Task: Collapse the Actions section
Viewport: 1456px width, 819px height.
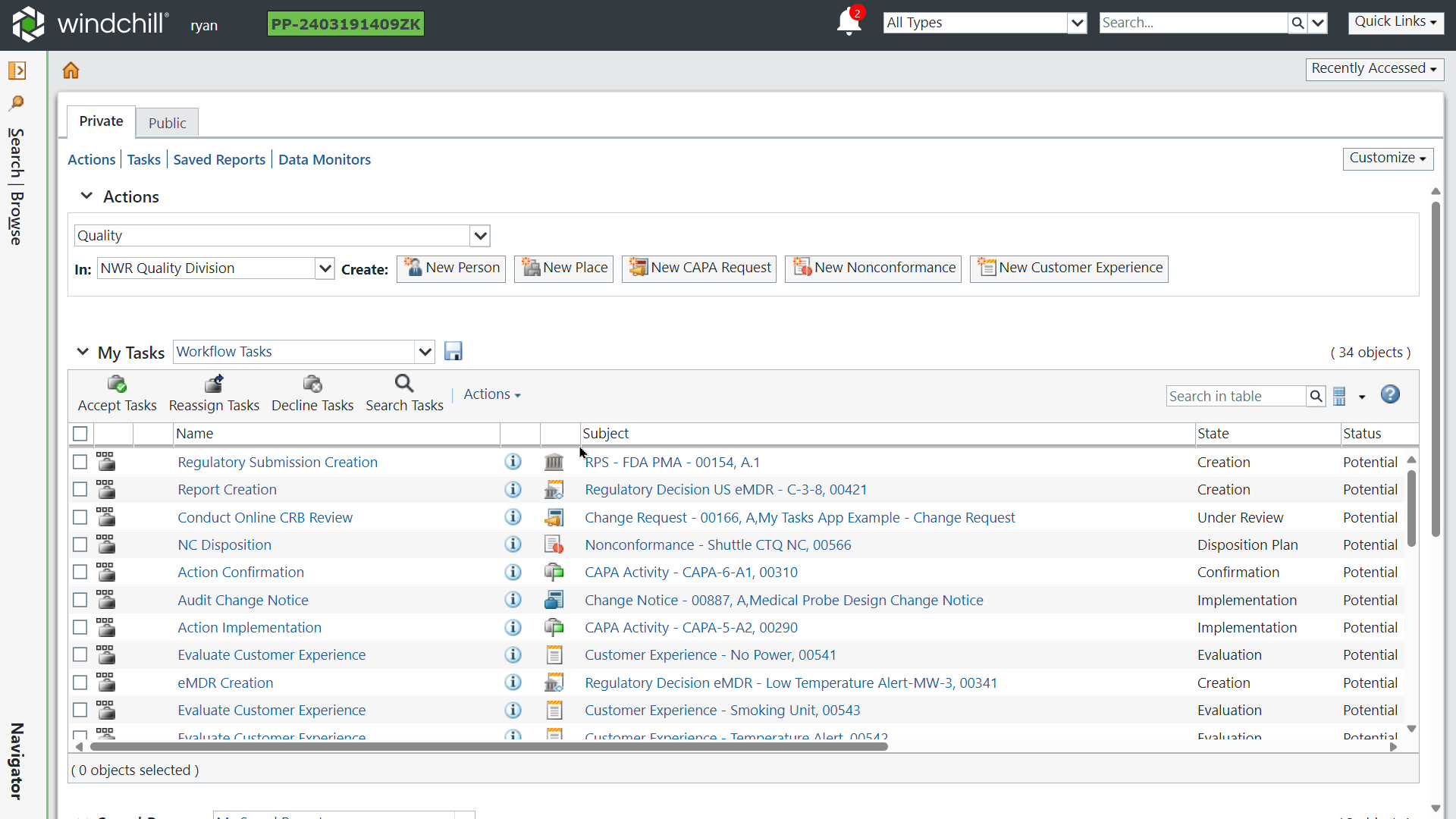Action: (x=86, y=196)
